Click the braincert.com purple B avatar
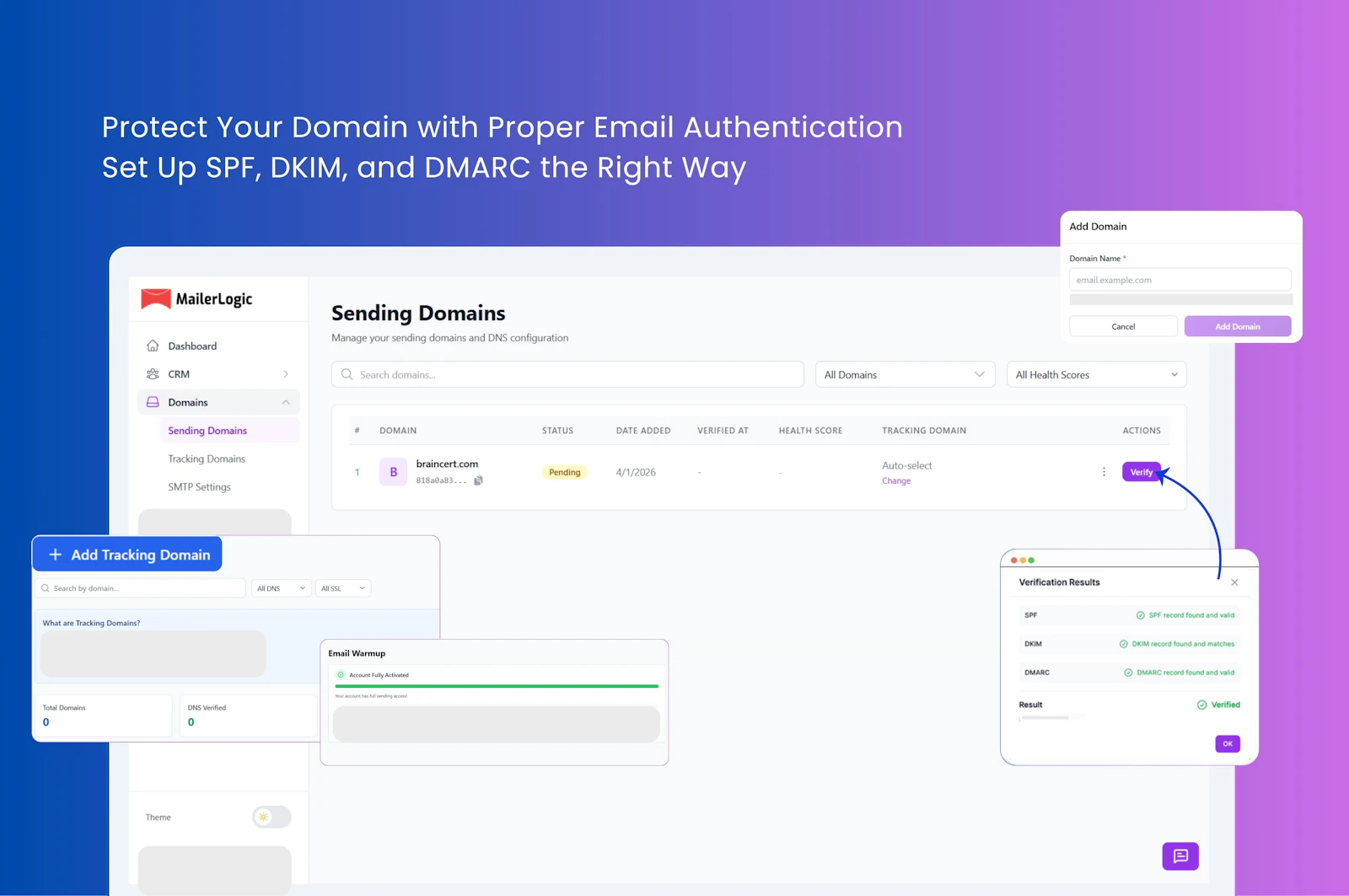The image size is (1349, 896). (393, 471)
